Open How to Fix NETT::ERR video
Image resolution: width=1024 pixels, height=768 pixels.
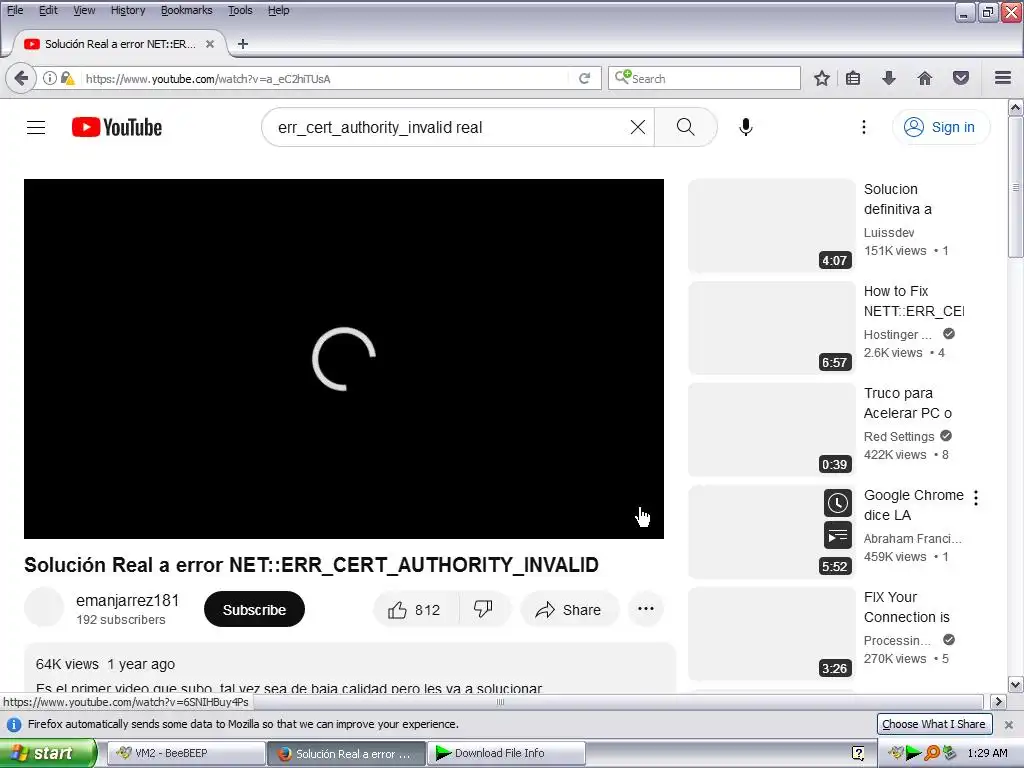click(x=913, y=301)
